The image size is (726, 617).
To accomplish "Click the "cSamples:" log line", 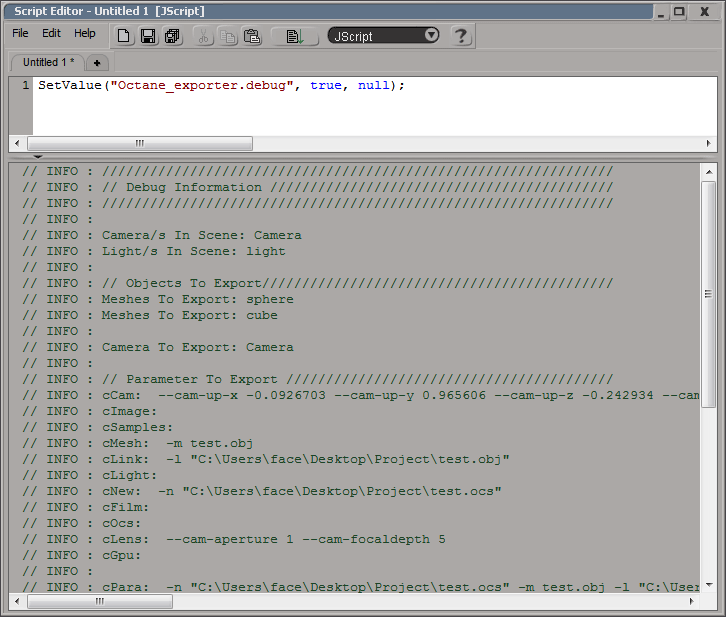I will pos(98,427).
